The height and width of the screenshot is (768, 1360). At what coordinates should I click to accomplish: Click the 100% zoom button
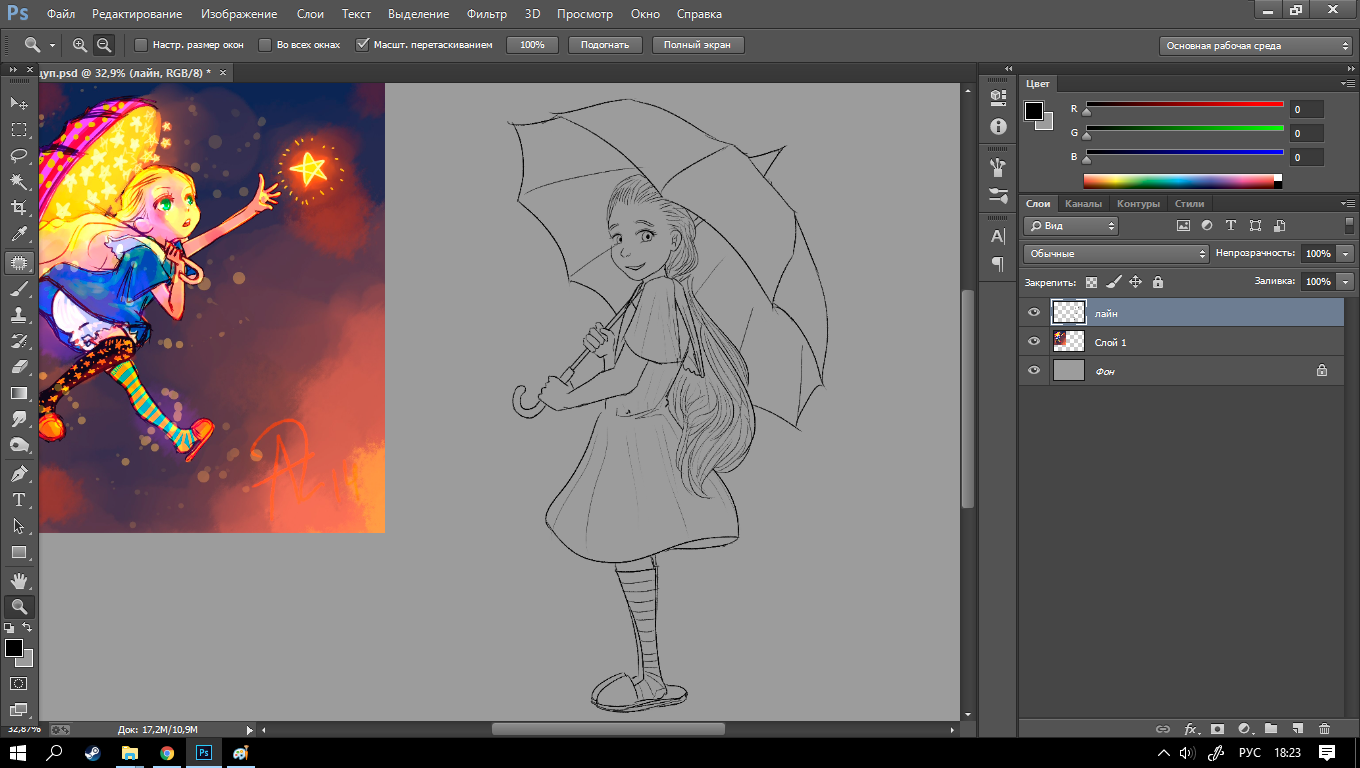(532, 45)
